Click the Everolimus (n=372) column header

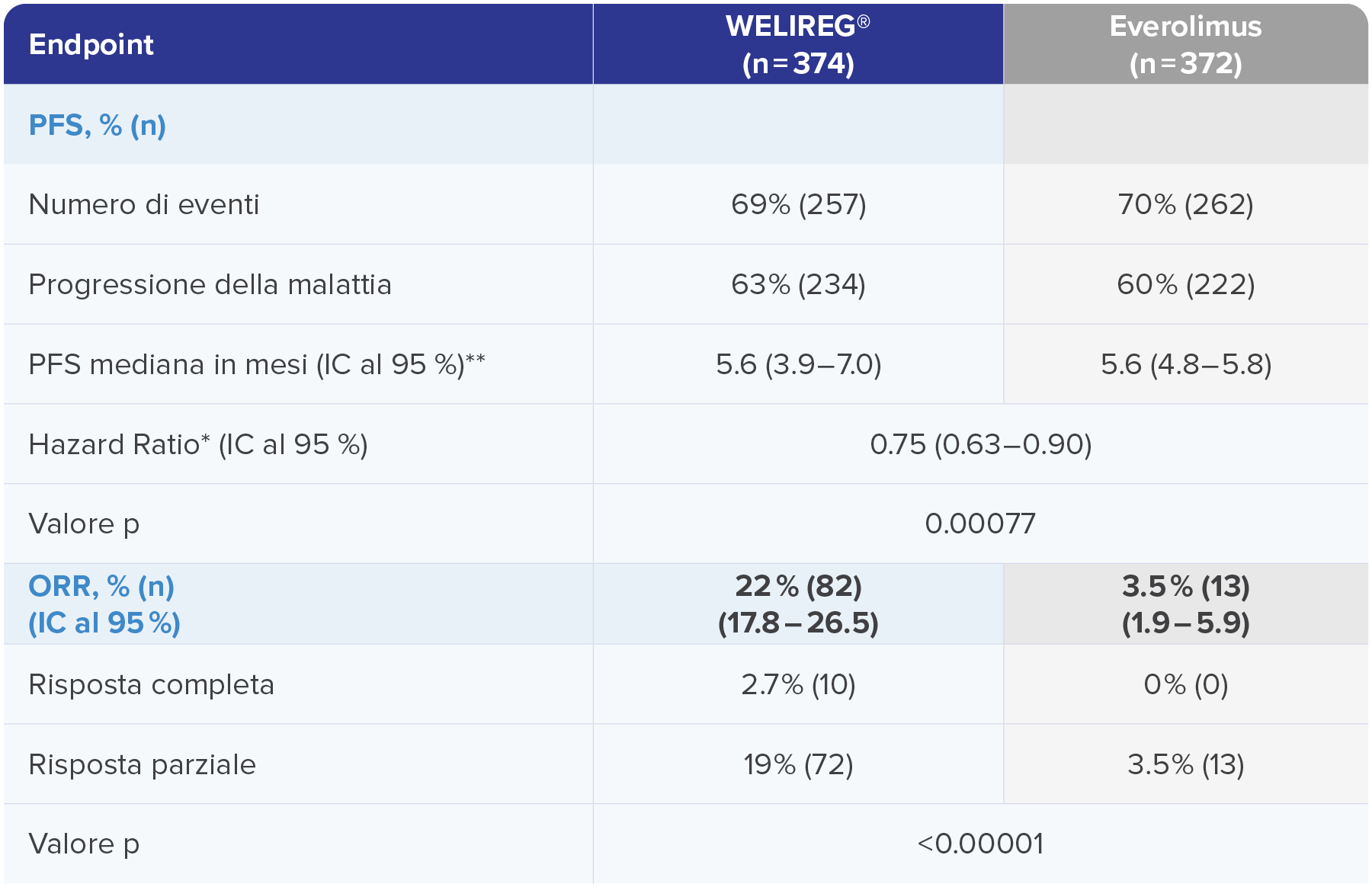[1185, 45]
